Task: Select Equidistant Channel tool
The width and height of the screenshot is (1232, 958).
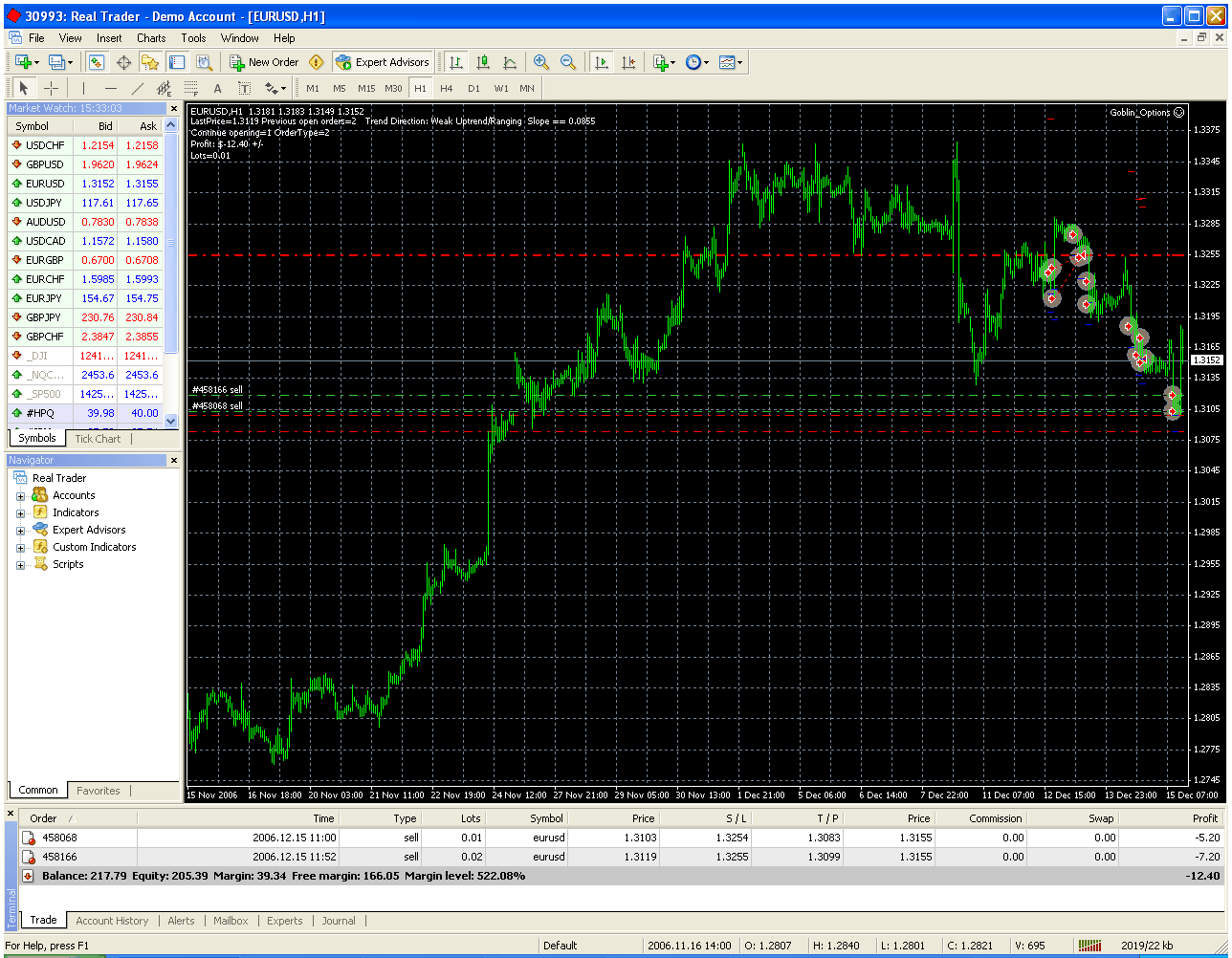Action: click(164, 88)
